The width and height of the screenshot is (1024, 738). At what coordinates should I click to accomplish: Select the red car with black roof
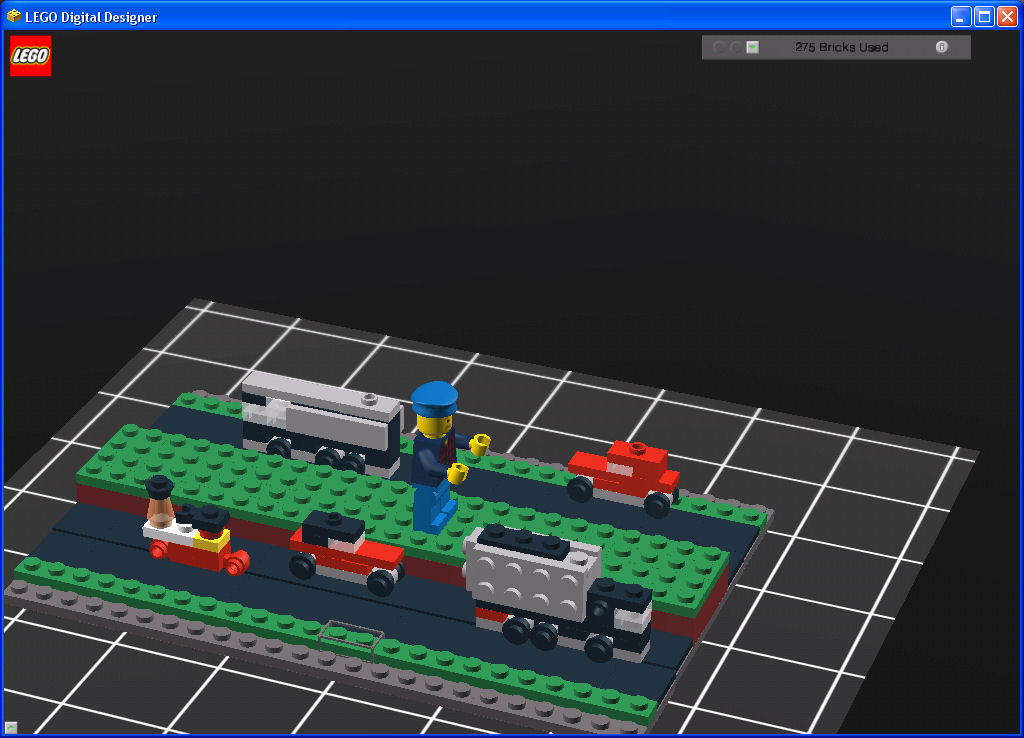click(346, 552)
